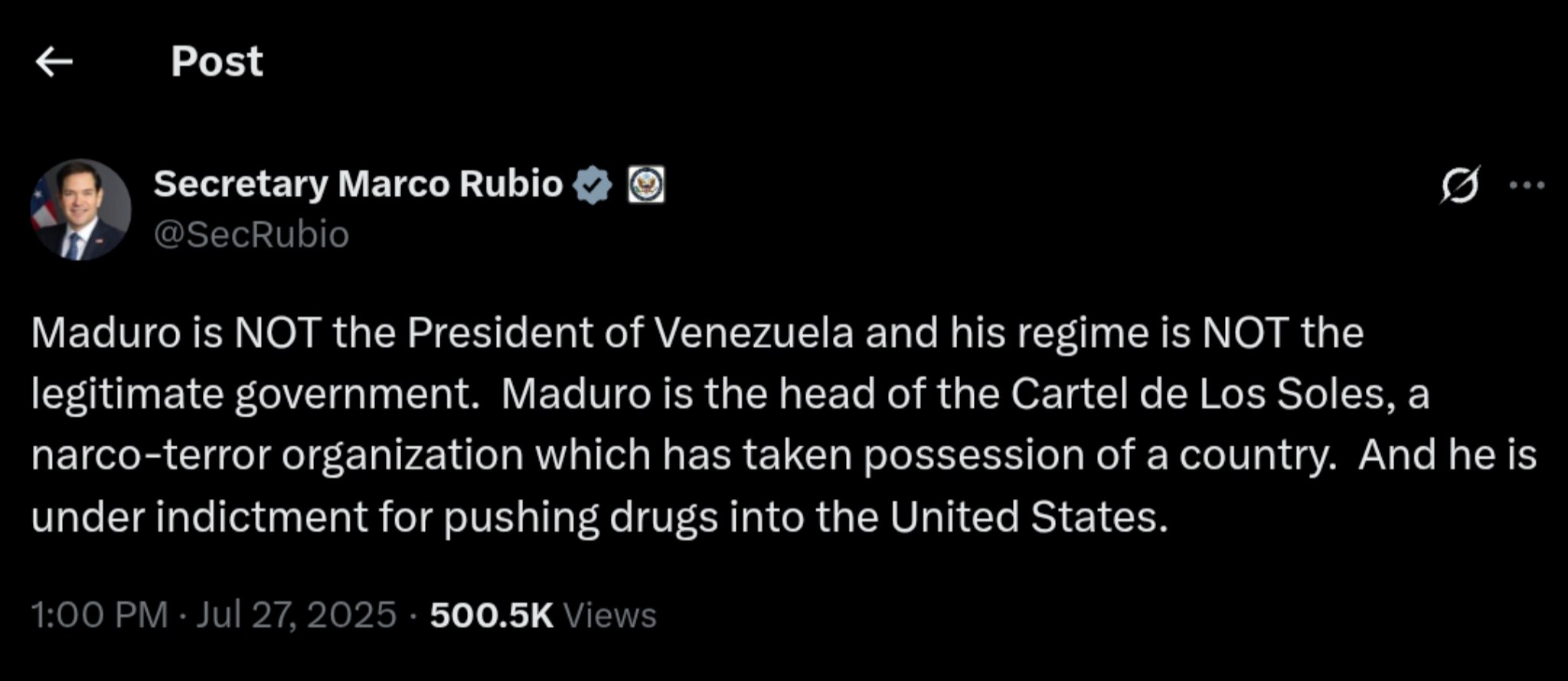Click the word "Venezuela" in the post

click(753, 333)
